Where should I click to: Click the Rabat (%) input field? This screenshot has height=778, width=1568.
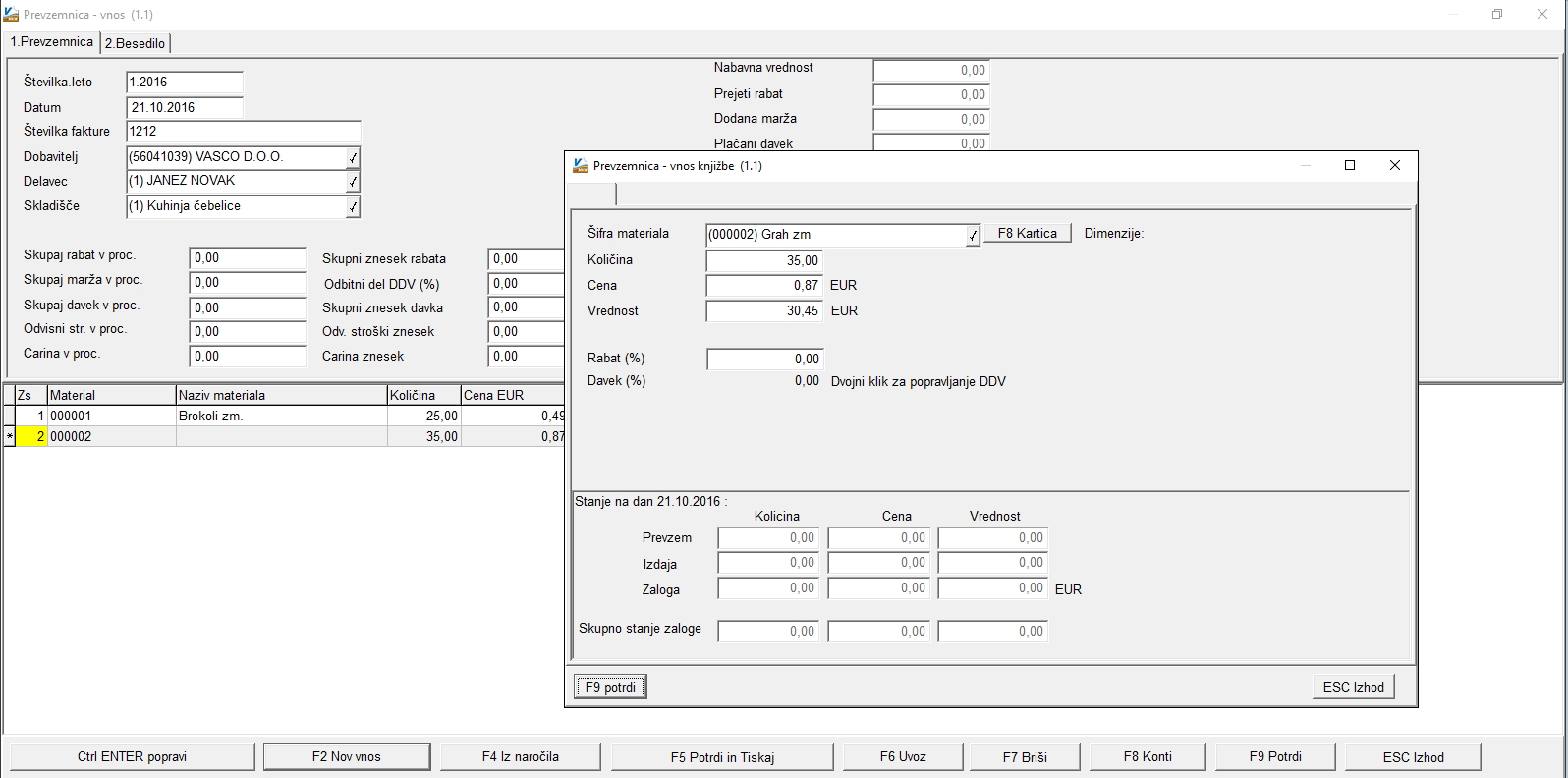(763, 359)
